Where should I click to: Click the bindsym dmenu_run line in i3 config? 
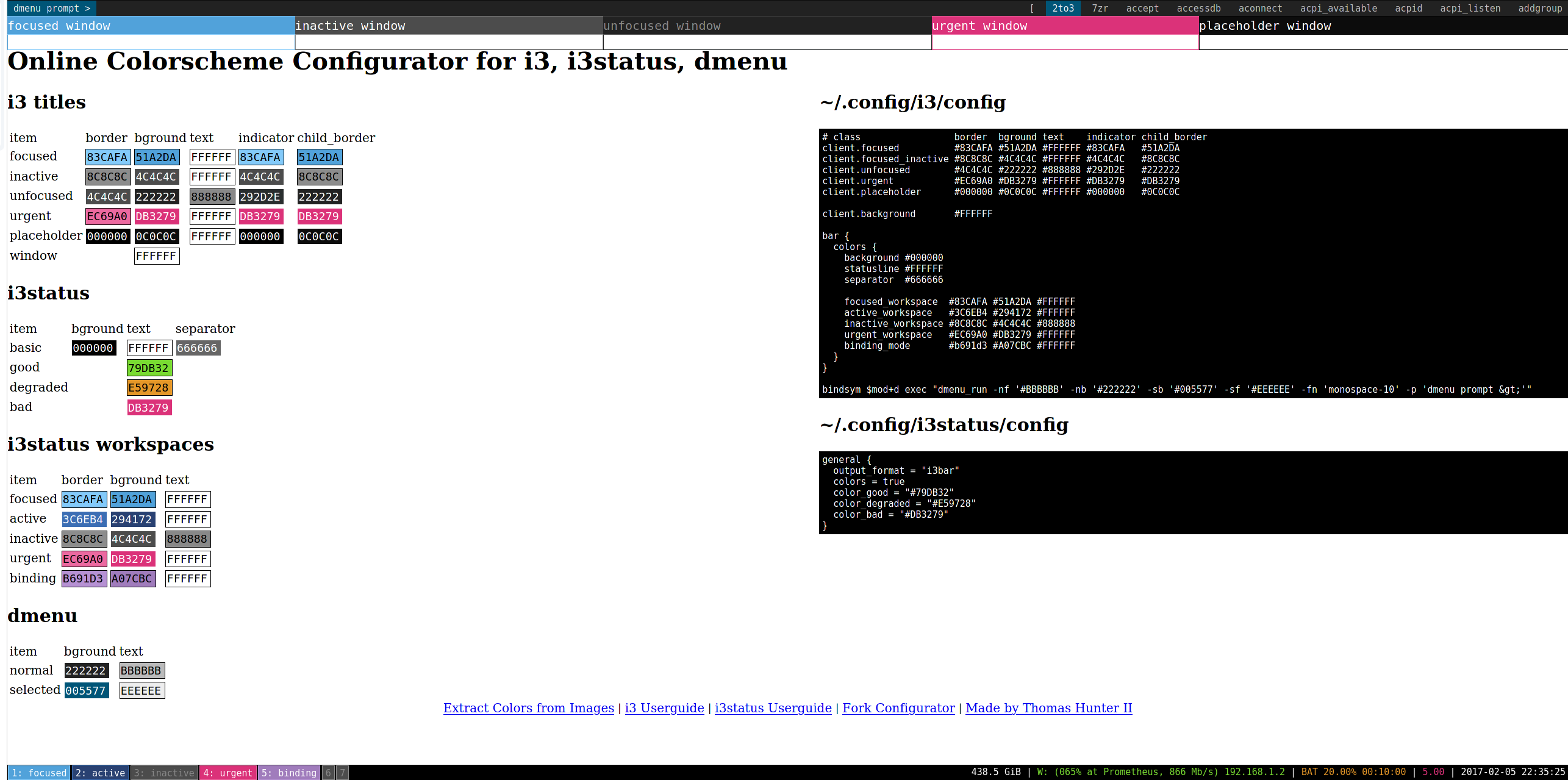[1176, 390]
